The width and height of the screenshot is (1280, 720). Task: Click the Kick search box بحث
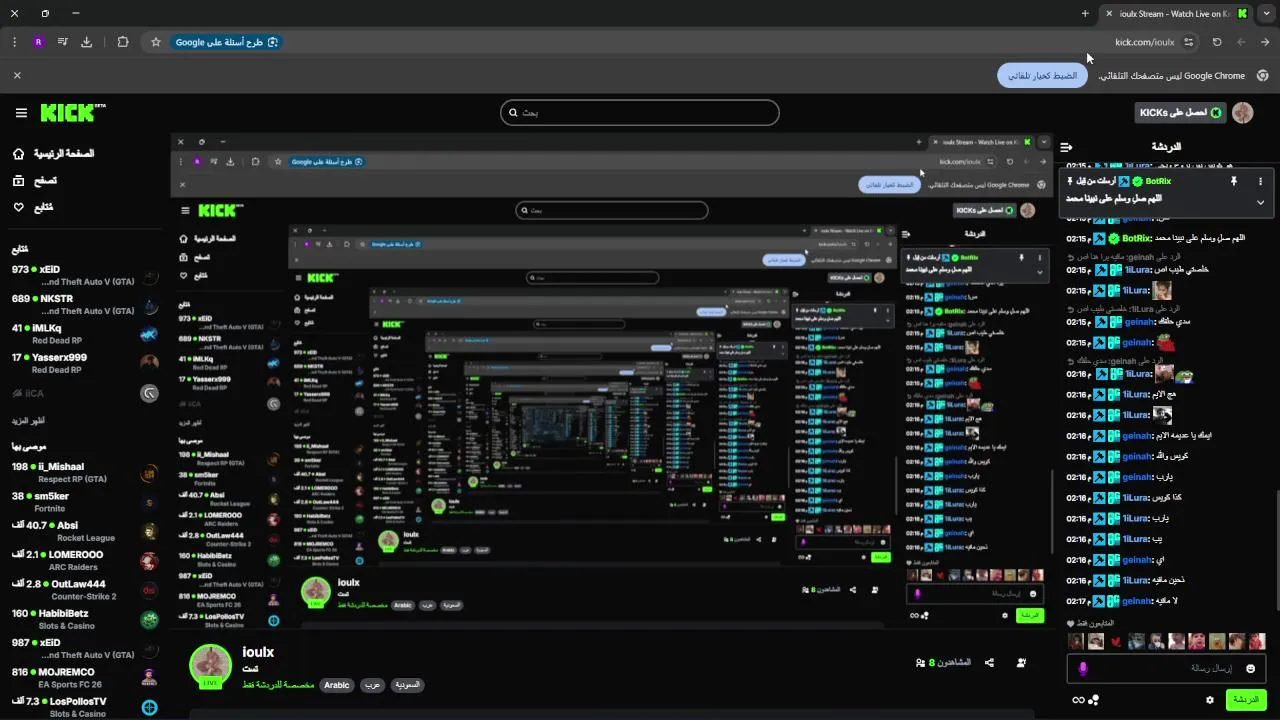point(640,112)
